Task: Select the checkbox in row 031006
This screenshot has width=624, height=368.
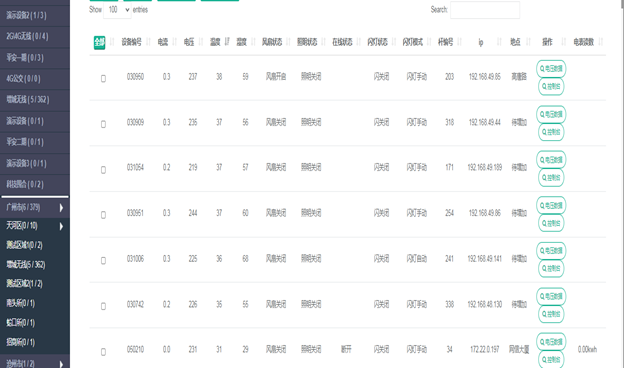Action: coord(103,261)
